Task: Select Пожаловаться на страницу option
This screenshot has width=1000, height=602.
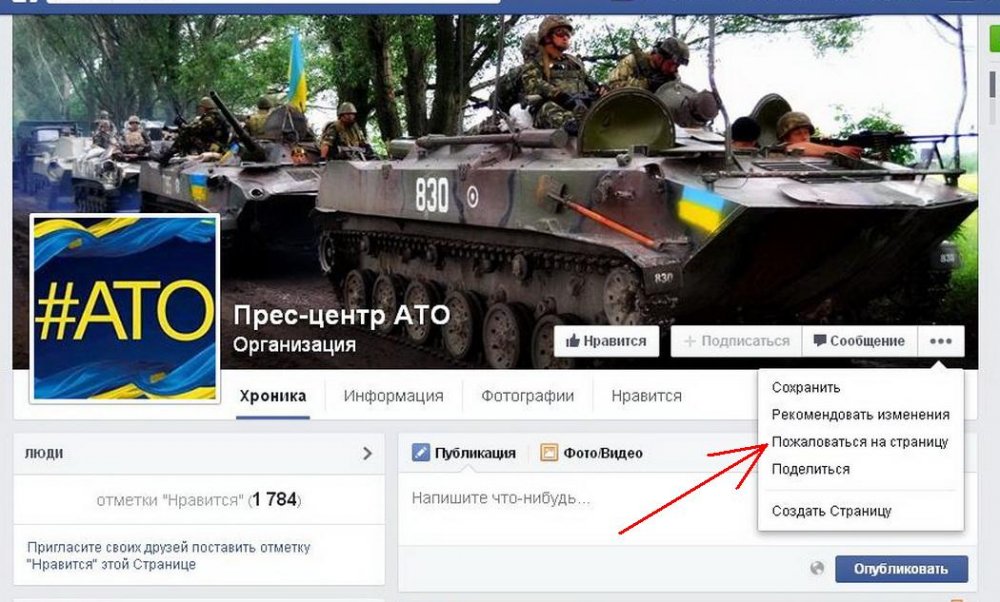Action: tap(860, 442)
